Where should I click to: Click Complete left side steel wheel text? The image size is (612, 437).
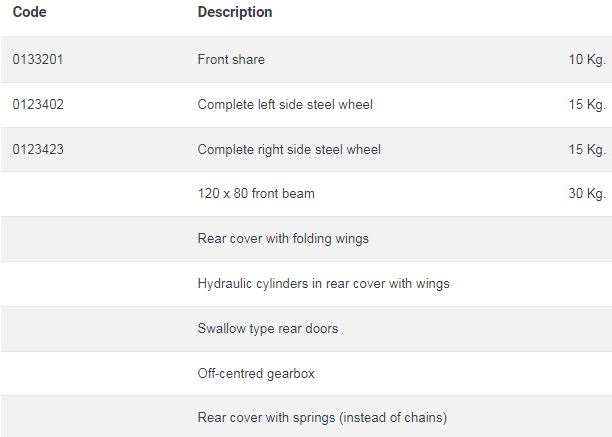click(285, 105)
